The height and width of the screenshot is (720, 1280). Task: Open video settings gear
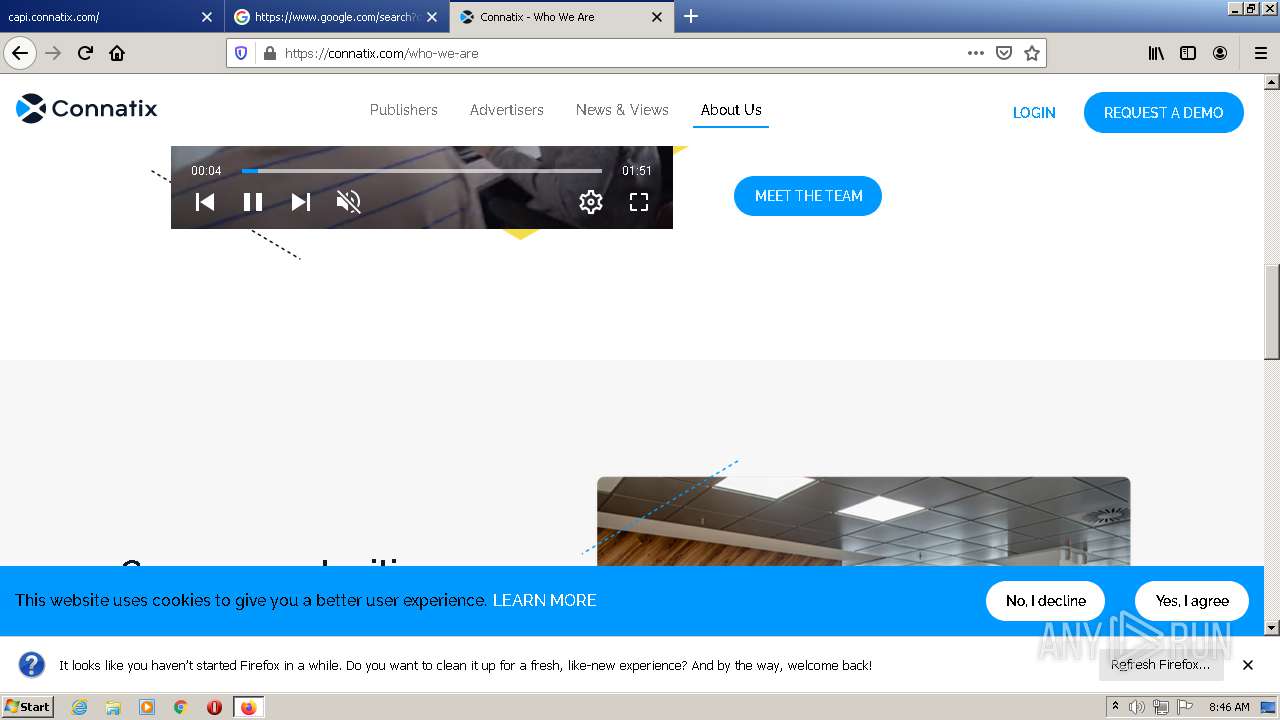(591, 202)
